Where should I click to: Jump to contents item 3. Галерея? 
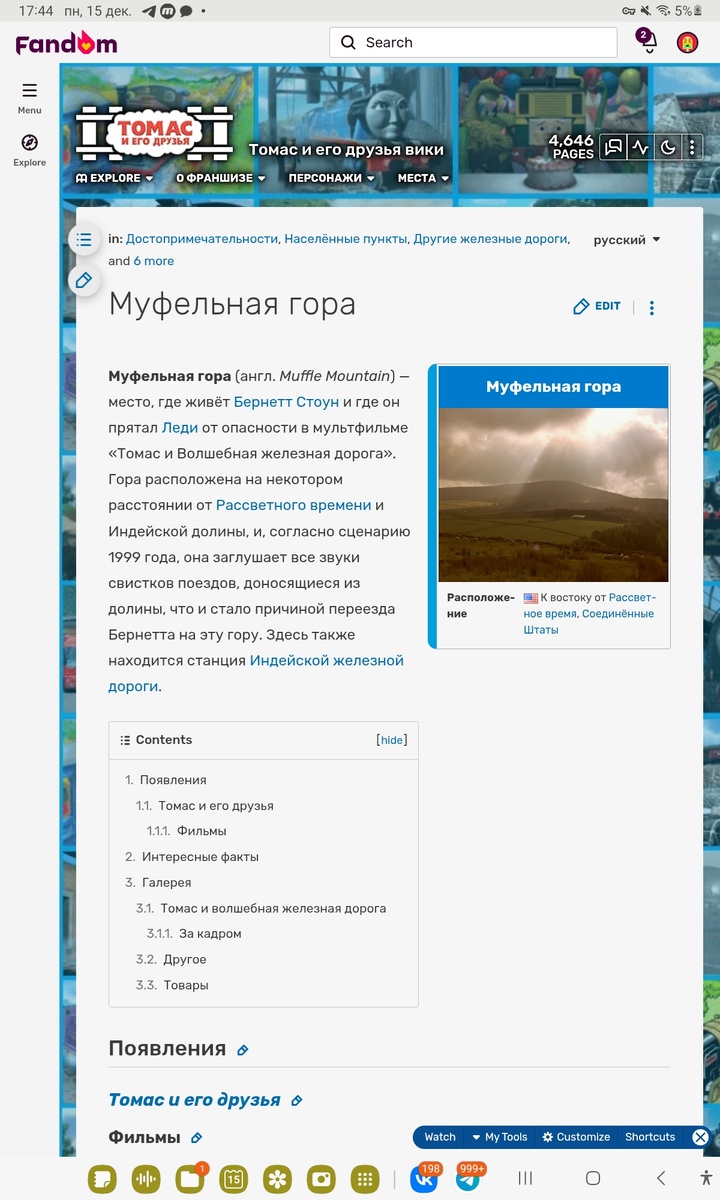pos(158,883)
